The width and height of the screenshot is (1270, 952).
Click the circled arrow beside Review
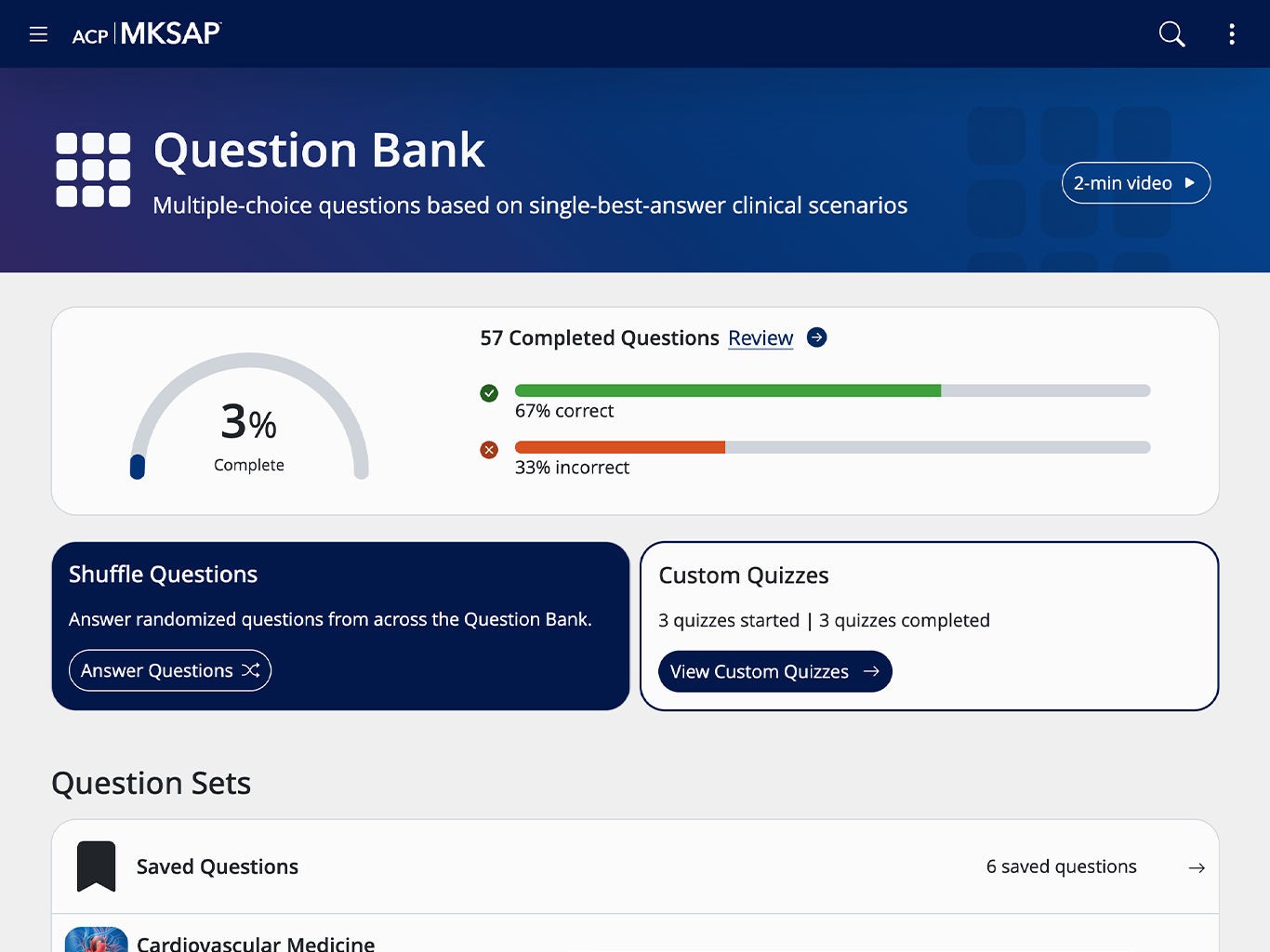pyautogui.click(x=816, y=337)
